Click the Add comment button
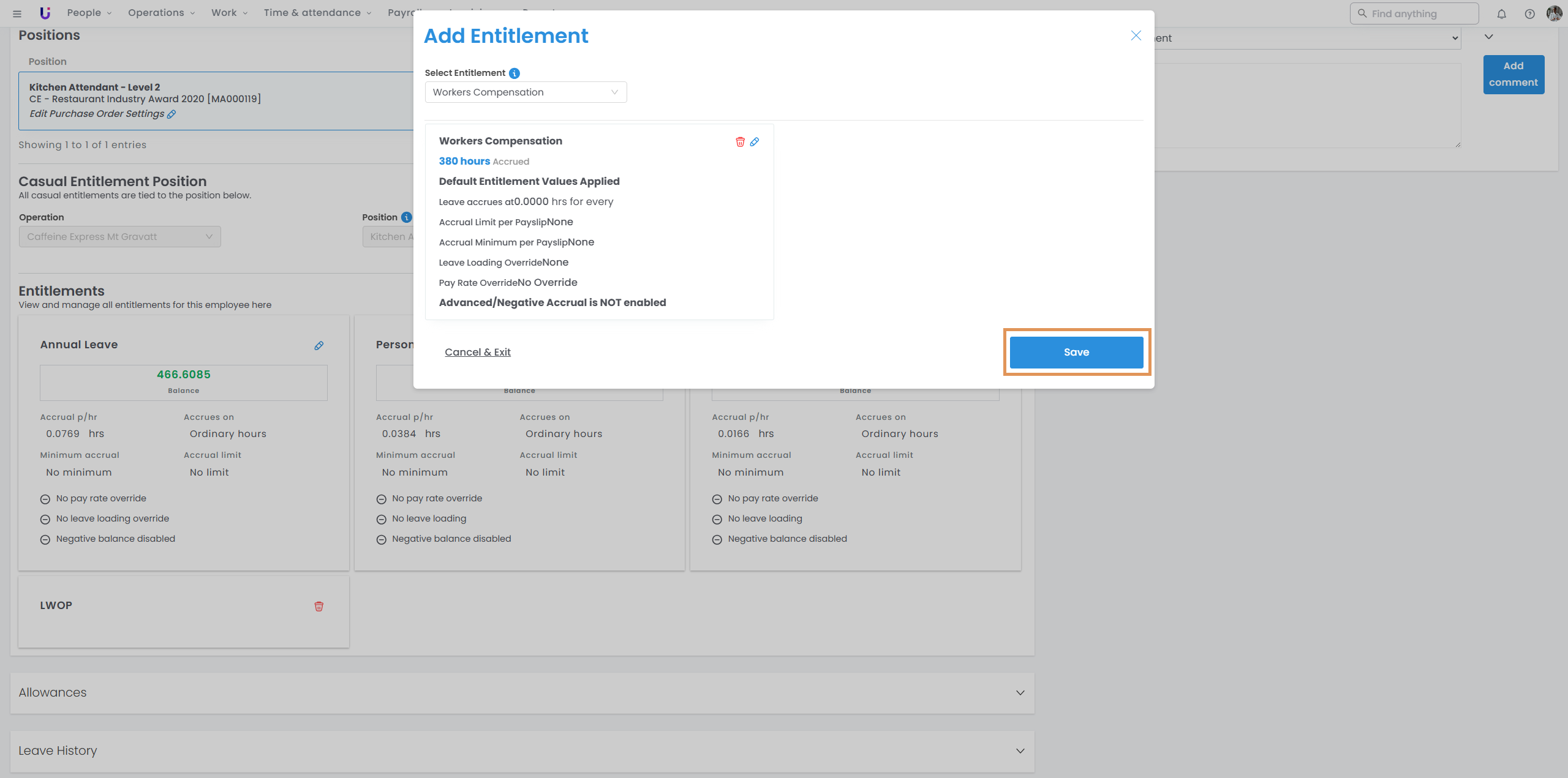Screen dimensions: 1568x778 tap(1513, 74)
